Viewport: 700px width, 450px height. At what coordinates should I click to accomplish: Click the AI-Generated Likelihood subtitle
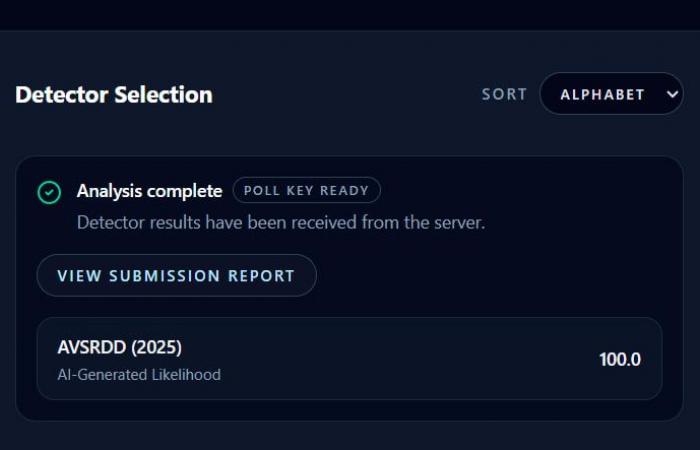(139, 375)
